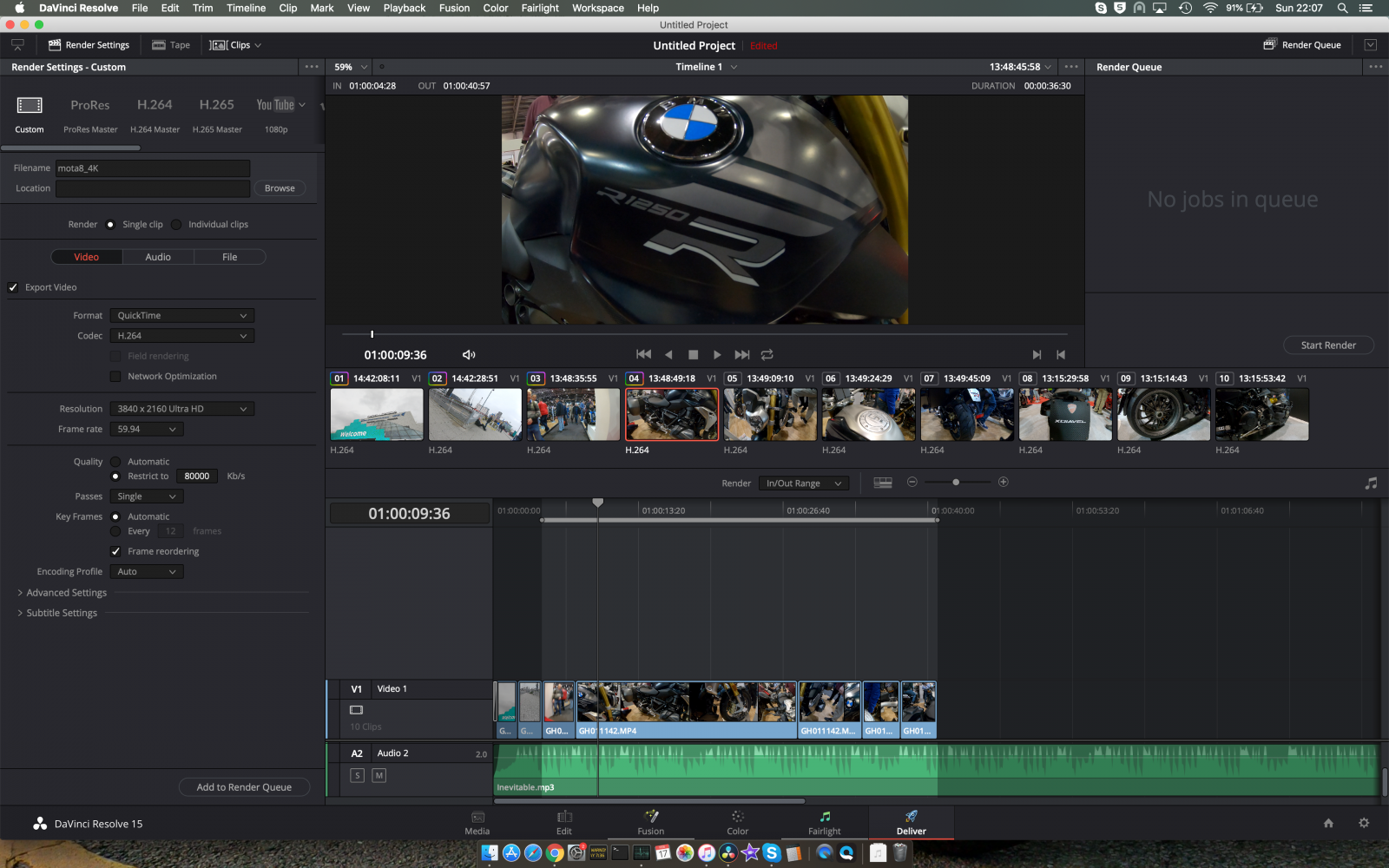Open Render Settings options menu dots
This screenshot has width=1389, height=868.
click(x=312, y=67)
